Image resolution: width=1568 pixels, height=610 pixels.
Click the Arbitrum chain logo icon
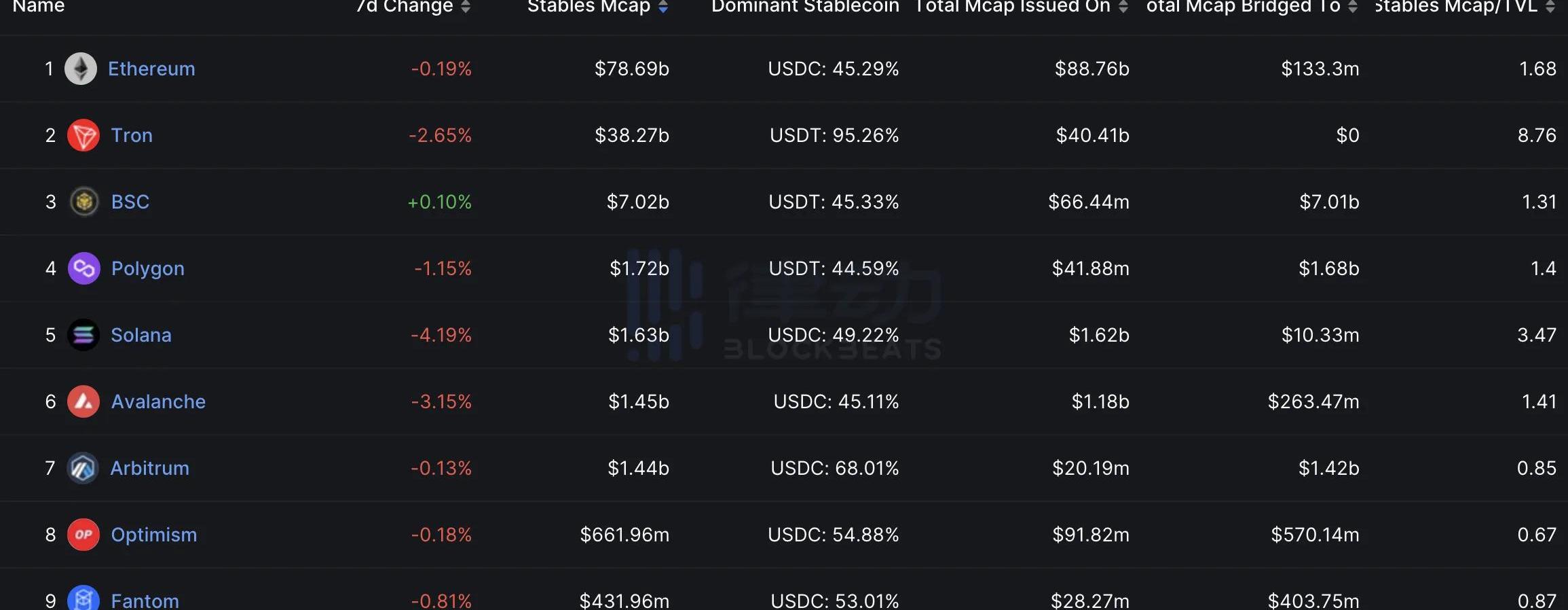(x=83, y=468)
